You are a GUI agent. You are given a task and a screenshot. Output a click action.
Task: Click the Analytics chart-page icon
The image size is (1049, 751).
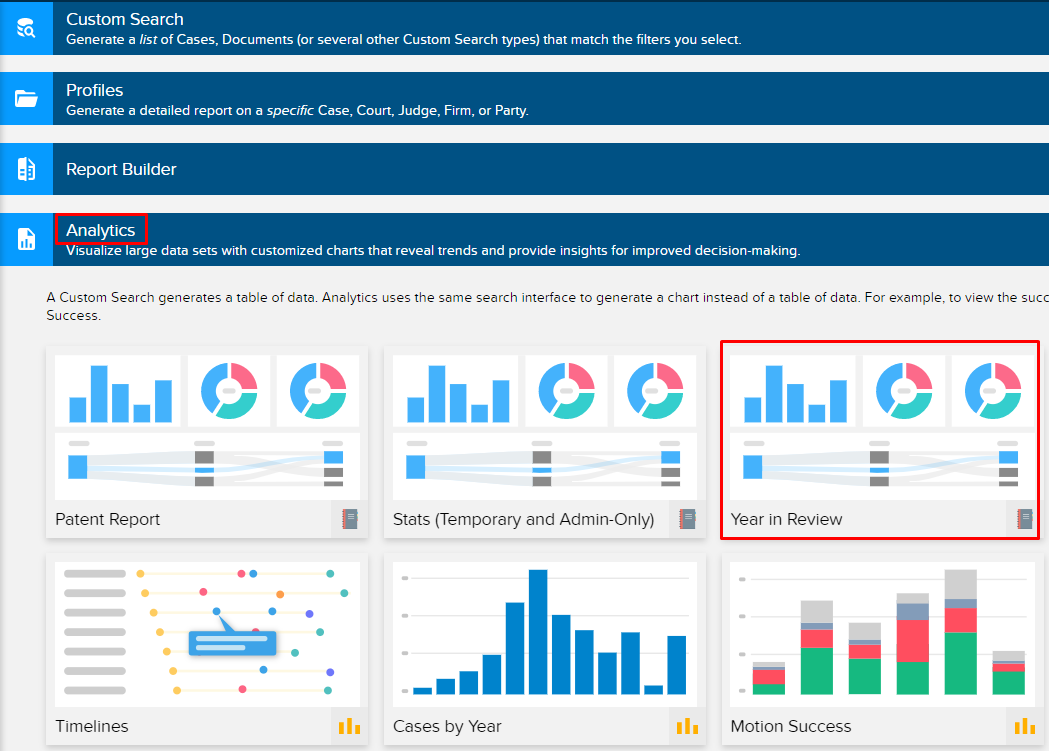[x=26, y=239]
